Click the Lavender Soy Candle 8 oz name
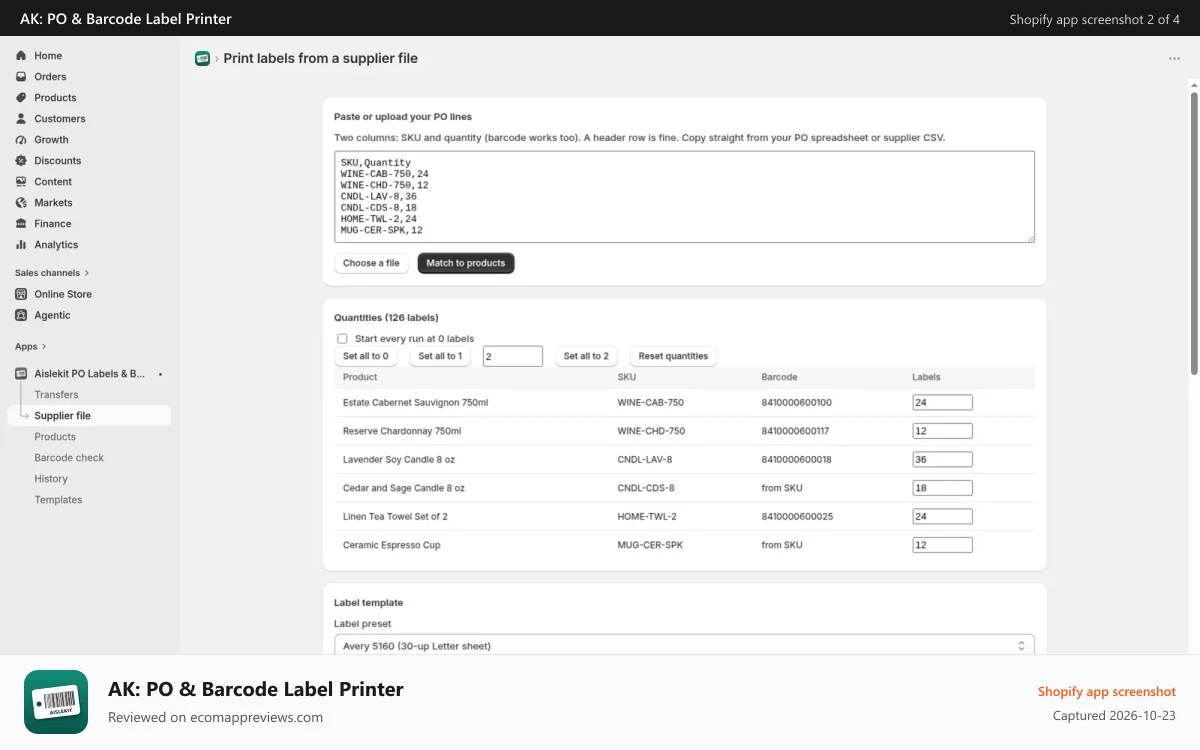Viewport: 1200px width, 750px height. click(399, 459)
